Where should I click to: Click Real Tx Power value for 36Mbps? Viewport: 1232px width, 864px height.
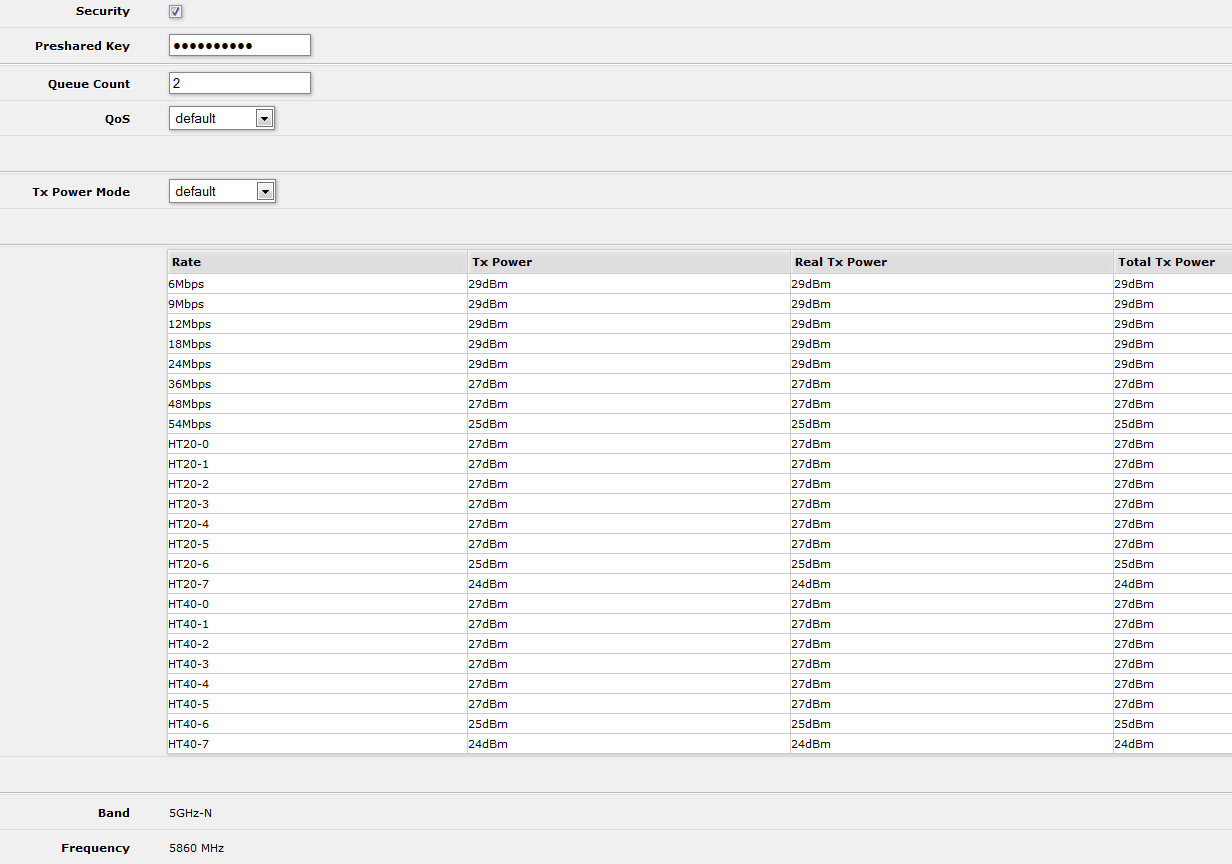pyautogui.click(x=811, y=384)
